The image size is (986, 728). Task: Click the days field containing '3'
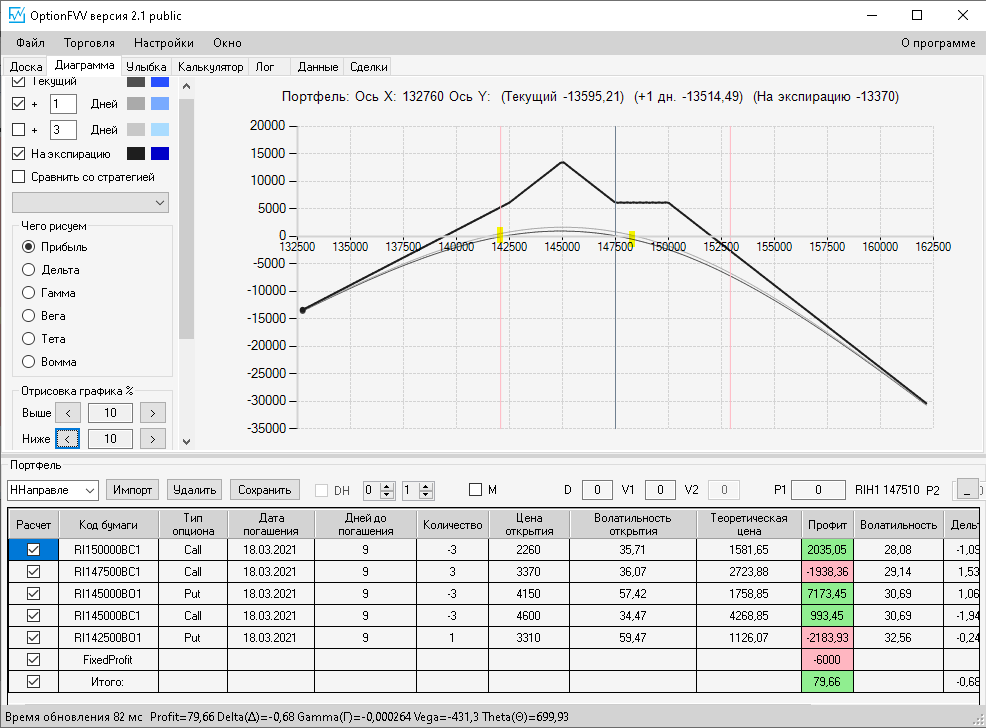63,130
